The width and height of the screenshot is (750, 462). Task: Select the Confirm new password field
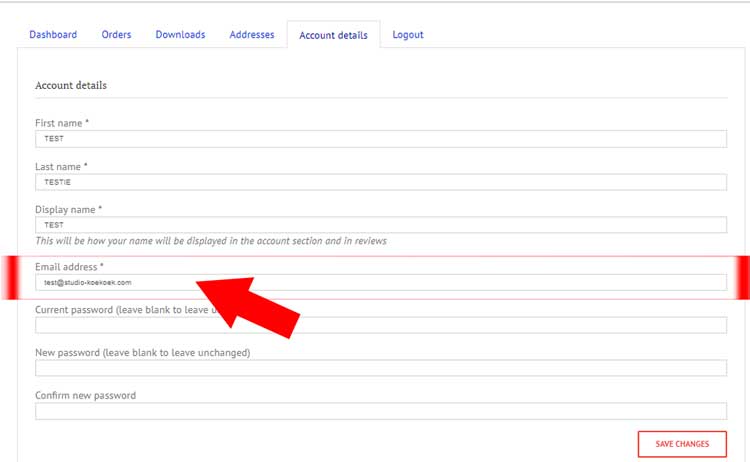[x=380, y=411]
